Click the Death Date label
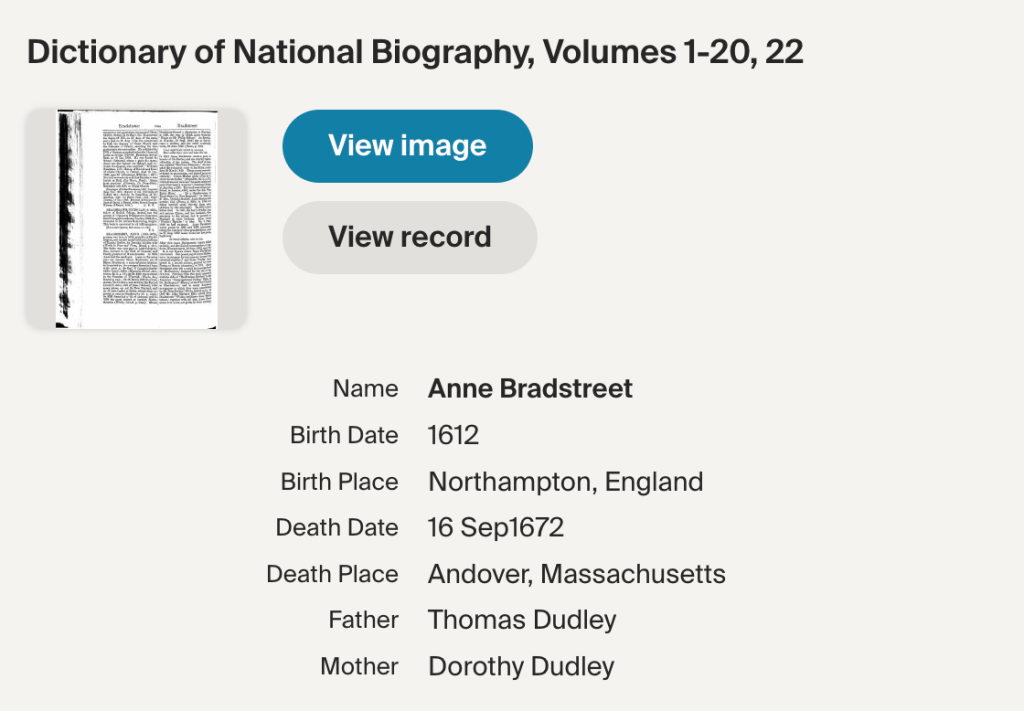 [337, 528]
